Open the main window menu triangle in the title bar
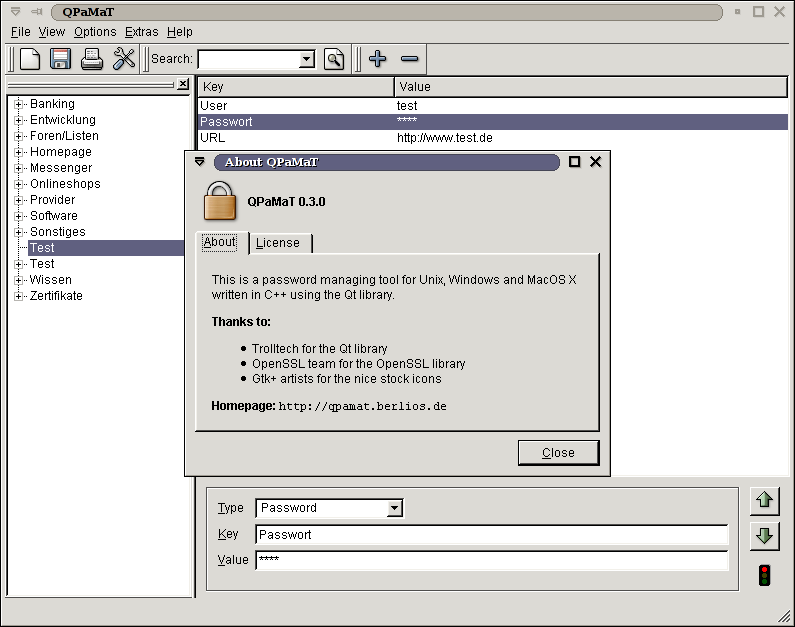795x627 pixels. point(16,11)
